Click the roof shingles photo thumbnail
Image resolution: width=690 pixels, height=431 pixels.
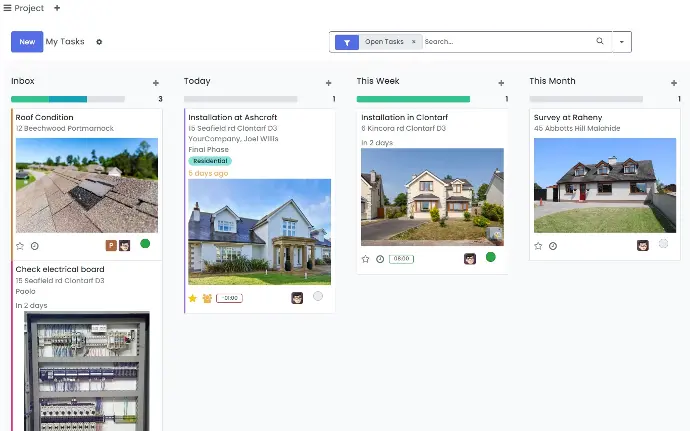coord(87,185)
